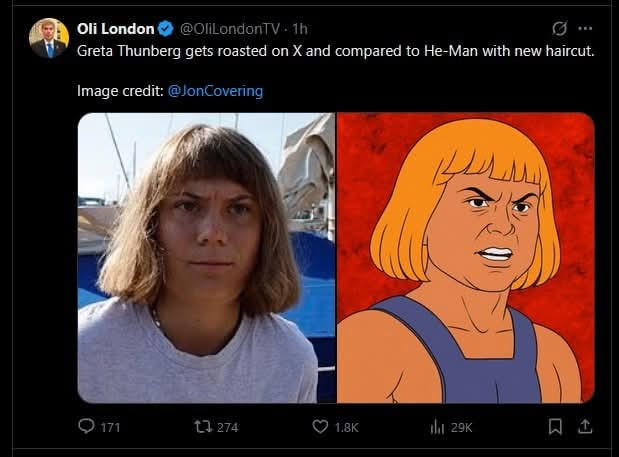Open the left photo in the tweet
619x457 pixels.
click(x=206, y=257)
